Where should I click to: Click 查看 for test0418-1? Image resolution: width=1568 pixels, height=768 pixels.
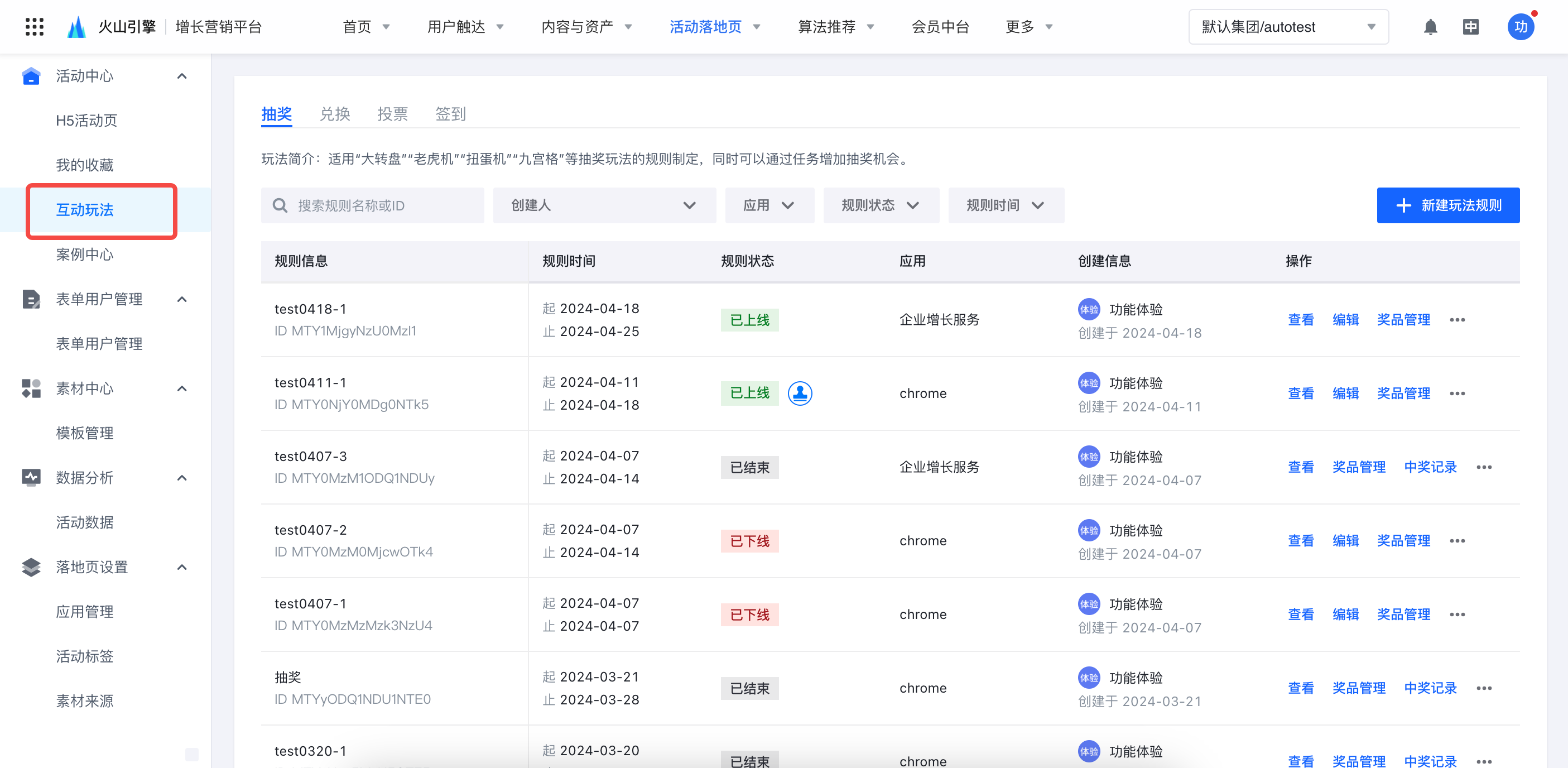click(x=1301, y=320)
